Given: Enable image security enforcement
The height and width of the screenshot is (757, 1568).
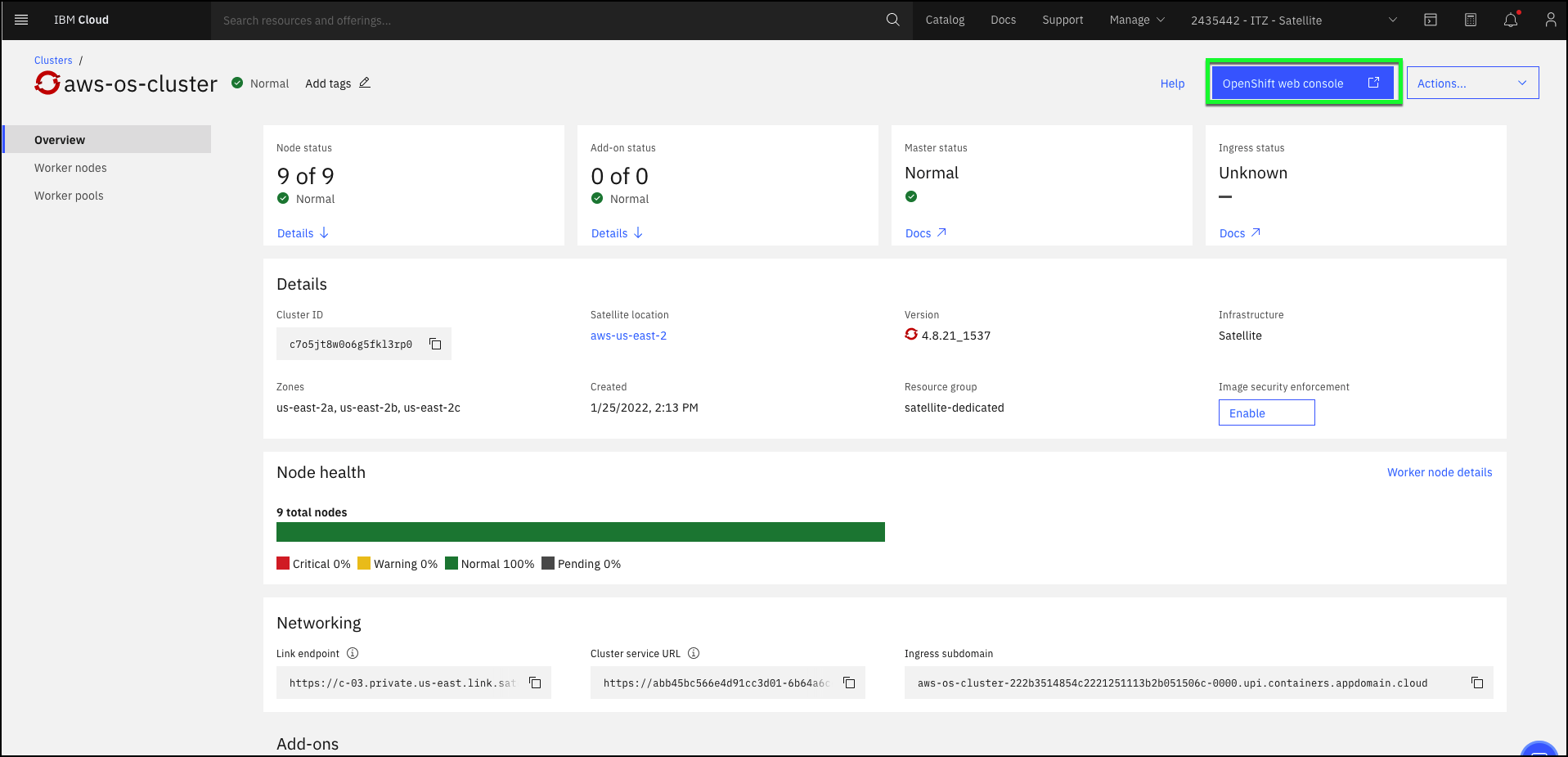Looking at the screenshot, I should [1266, 412].
